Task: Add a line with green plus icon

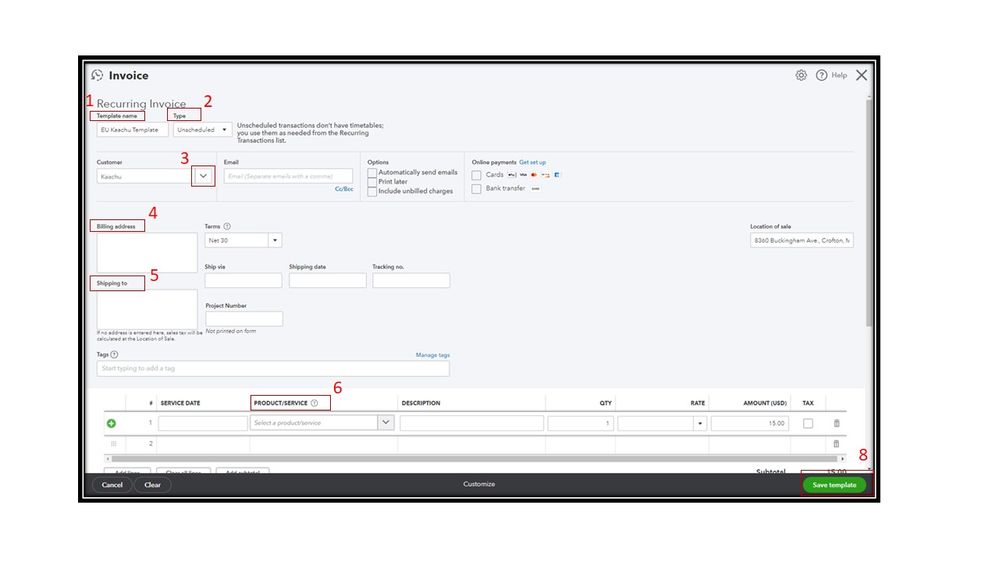Action: pyautogui.click(x=111, y=423)
